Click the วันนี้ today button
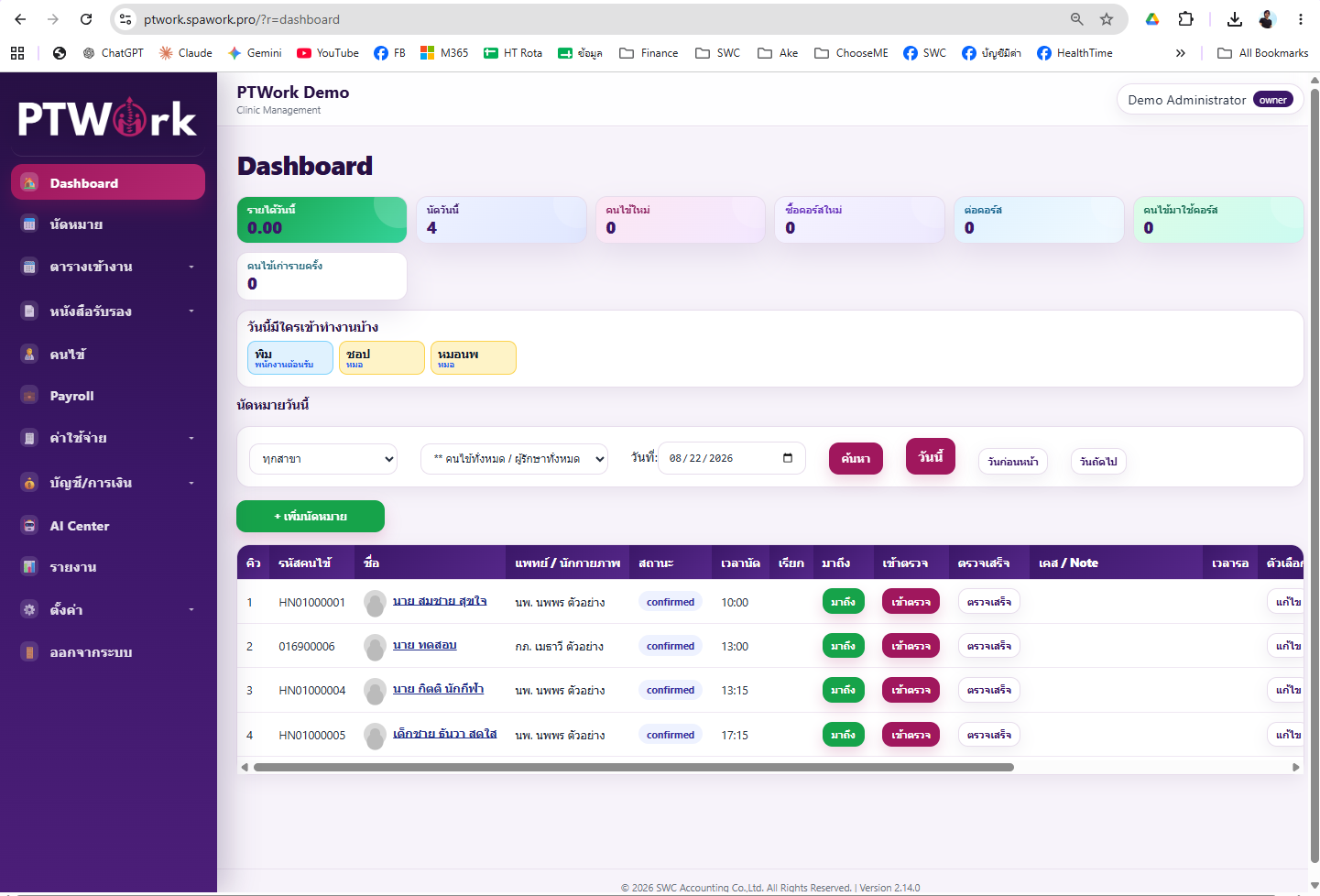 [x=931, y=456]
